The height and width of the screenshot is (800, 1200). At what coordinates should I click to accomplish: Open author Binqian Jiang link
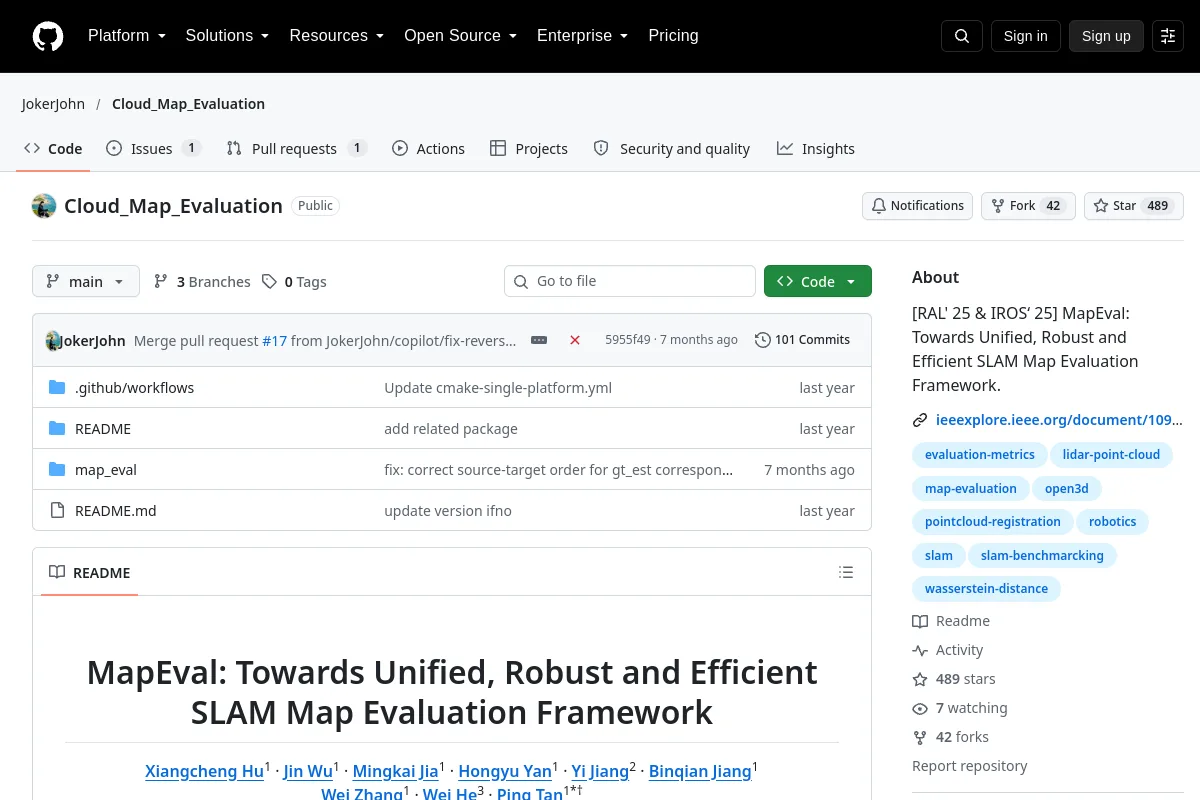click(x=700, y=771)
